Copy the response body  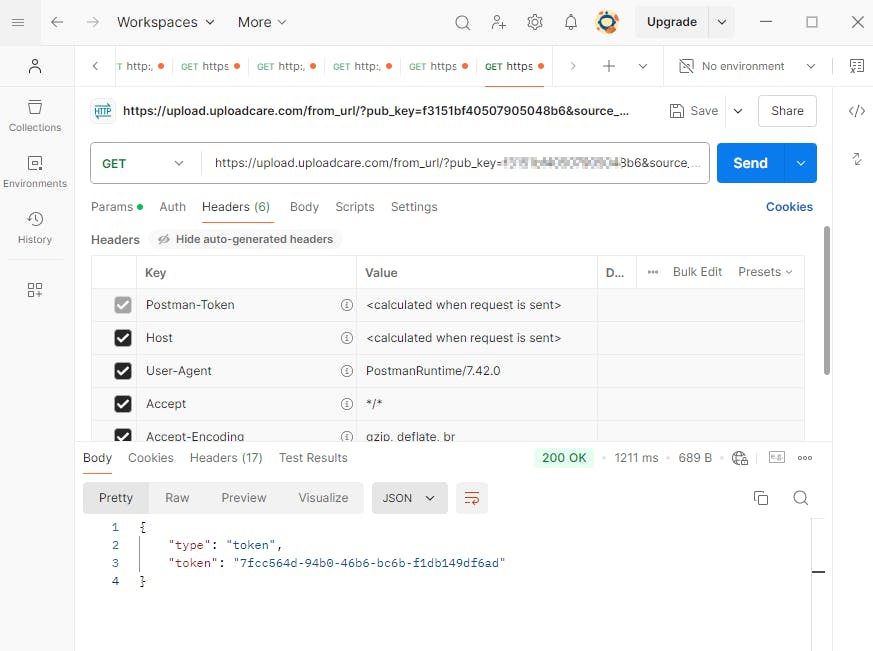761,498
